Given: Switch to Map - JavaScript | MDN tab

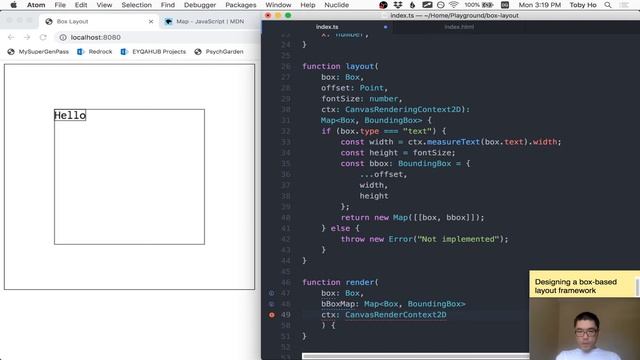Looking at the screenshot, I should [209, 21].
